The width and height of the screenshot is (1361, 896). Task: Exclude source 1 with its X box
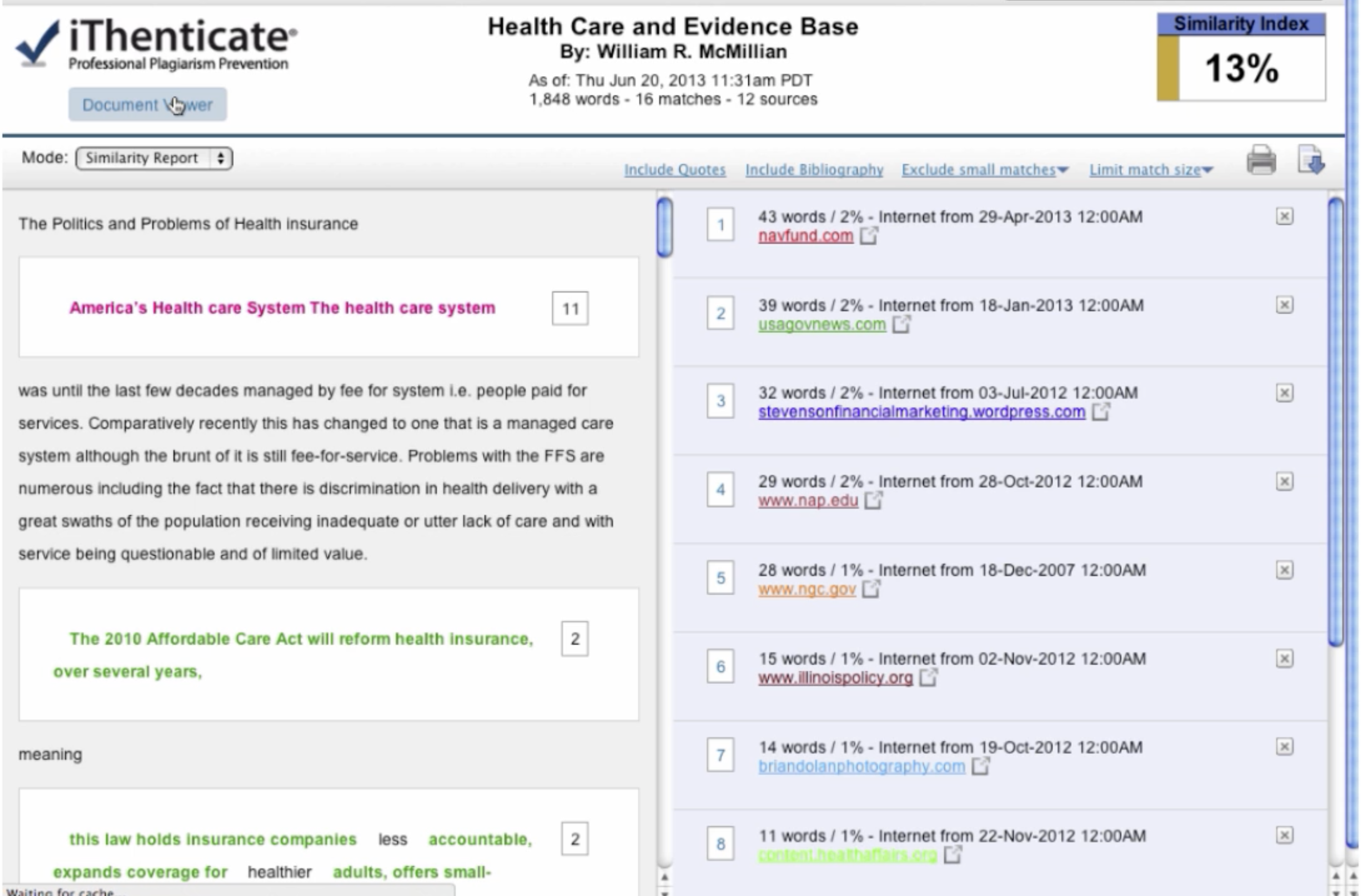[1284, 216]
